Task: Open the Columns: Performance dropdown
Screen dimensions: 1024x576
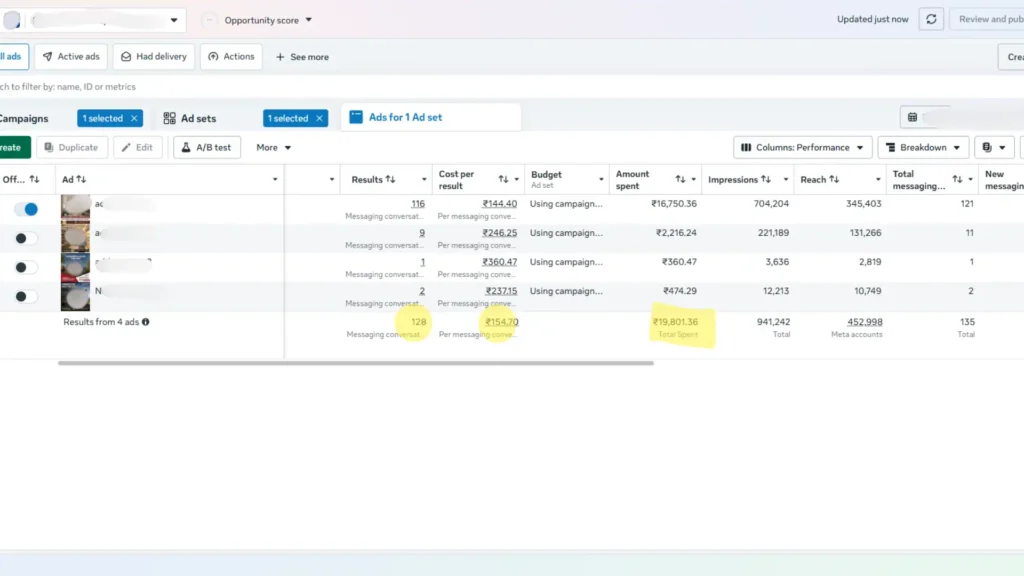Action: coord(802,148)
